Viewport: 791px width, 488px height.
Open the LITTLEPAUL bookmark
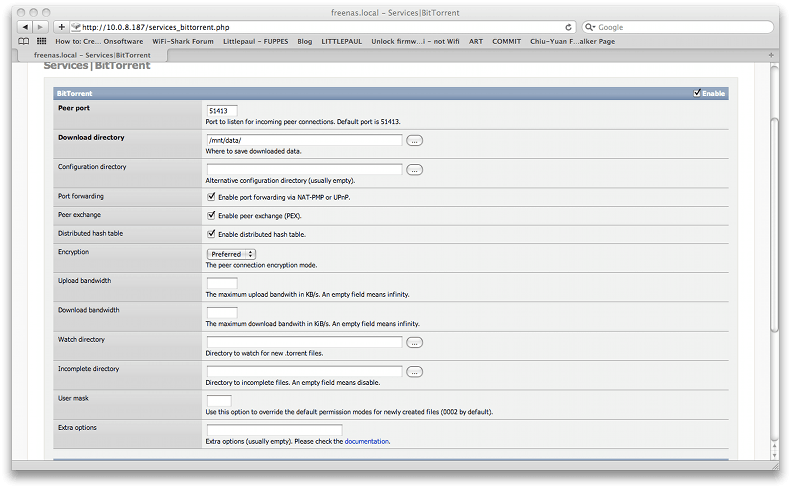pyautogui.click(x=342, y=41)
